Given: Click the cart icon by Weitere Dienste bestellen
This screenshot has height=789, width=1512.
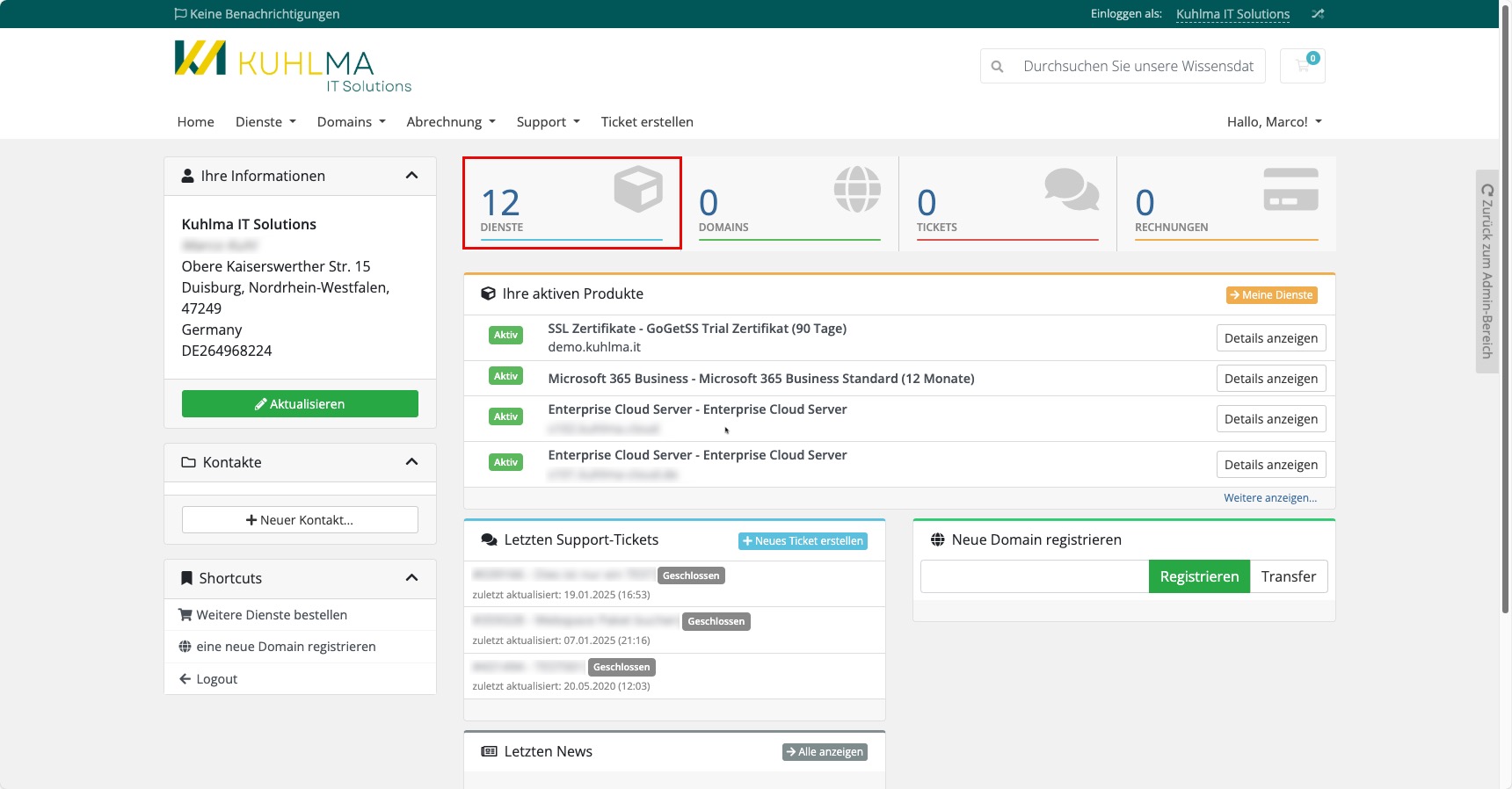Looking at the screenshot, I should click(185, 615).
